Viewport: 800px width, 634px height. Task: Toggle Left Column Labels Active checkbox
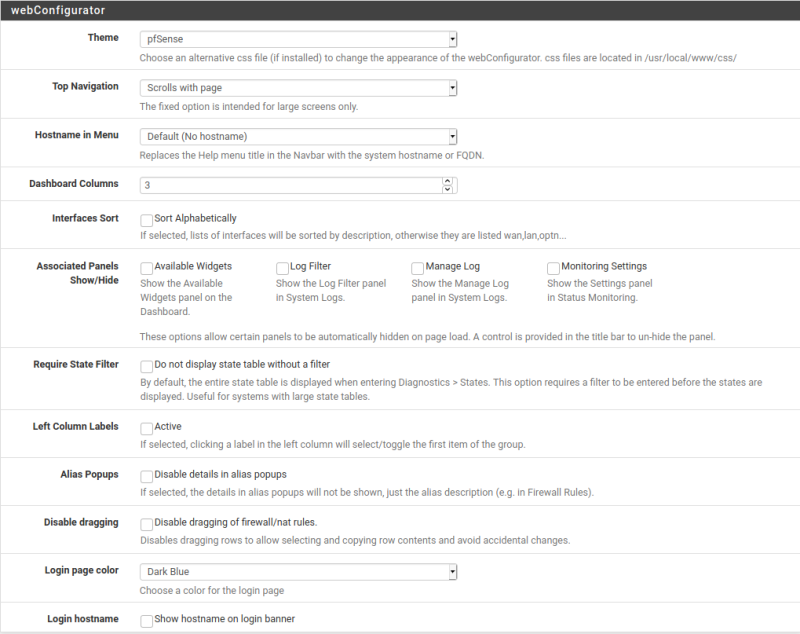[146, 428]
